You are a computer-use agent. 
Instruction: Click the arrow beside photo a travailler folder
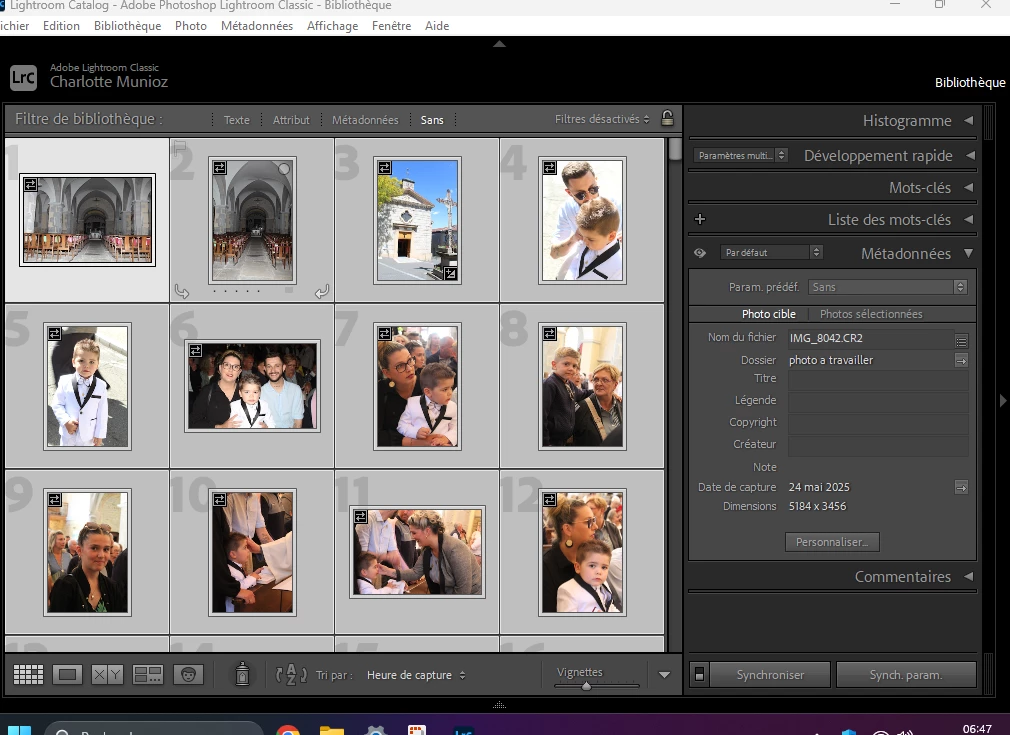point(961,361)
